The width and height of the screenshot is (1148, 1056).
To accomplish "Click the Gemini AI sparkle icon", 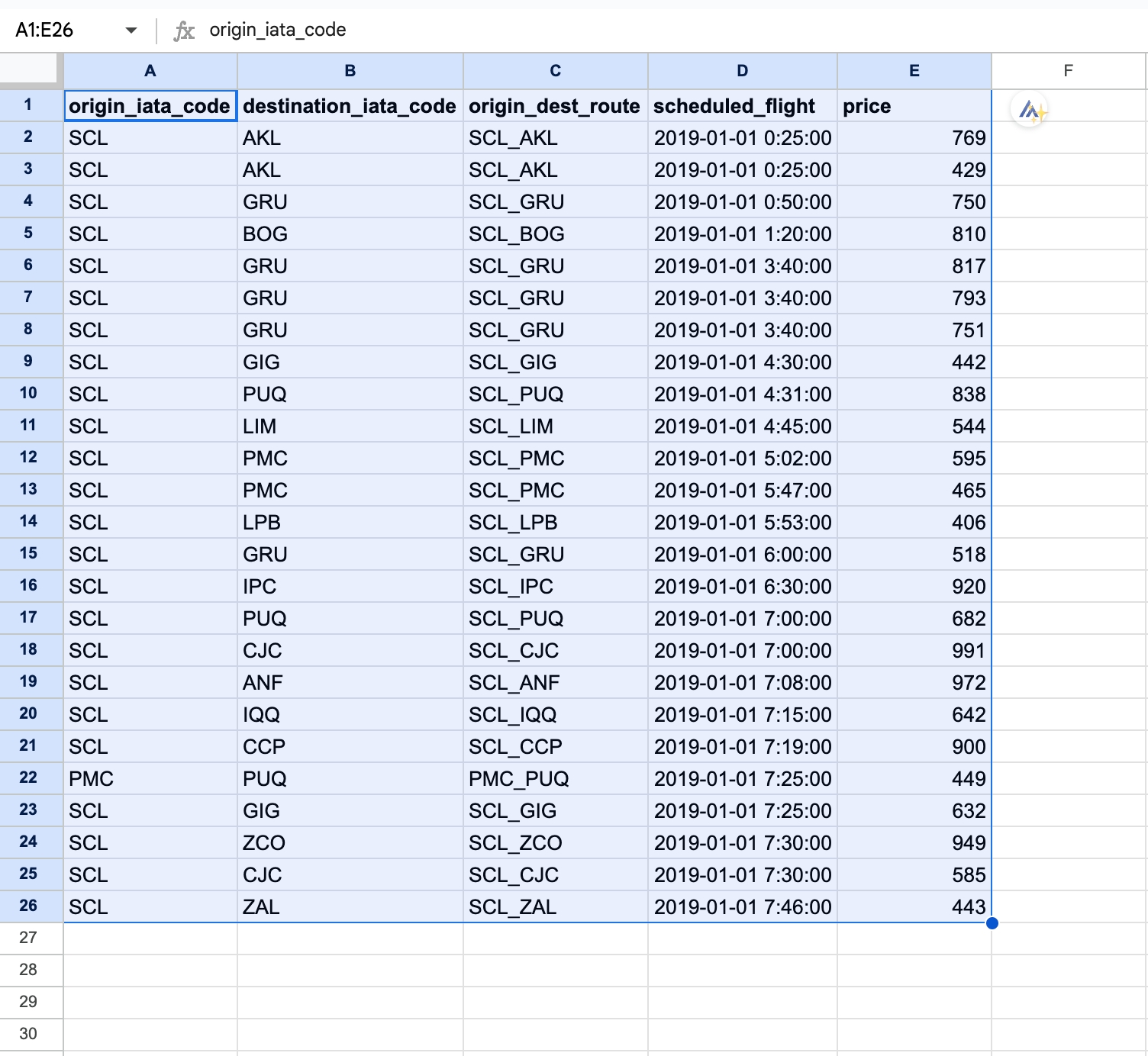I will tap(1031, 111).
